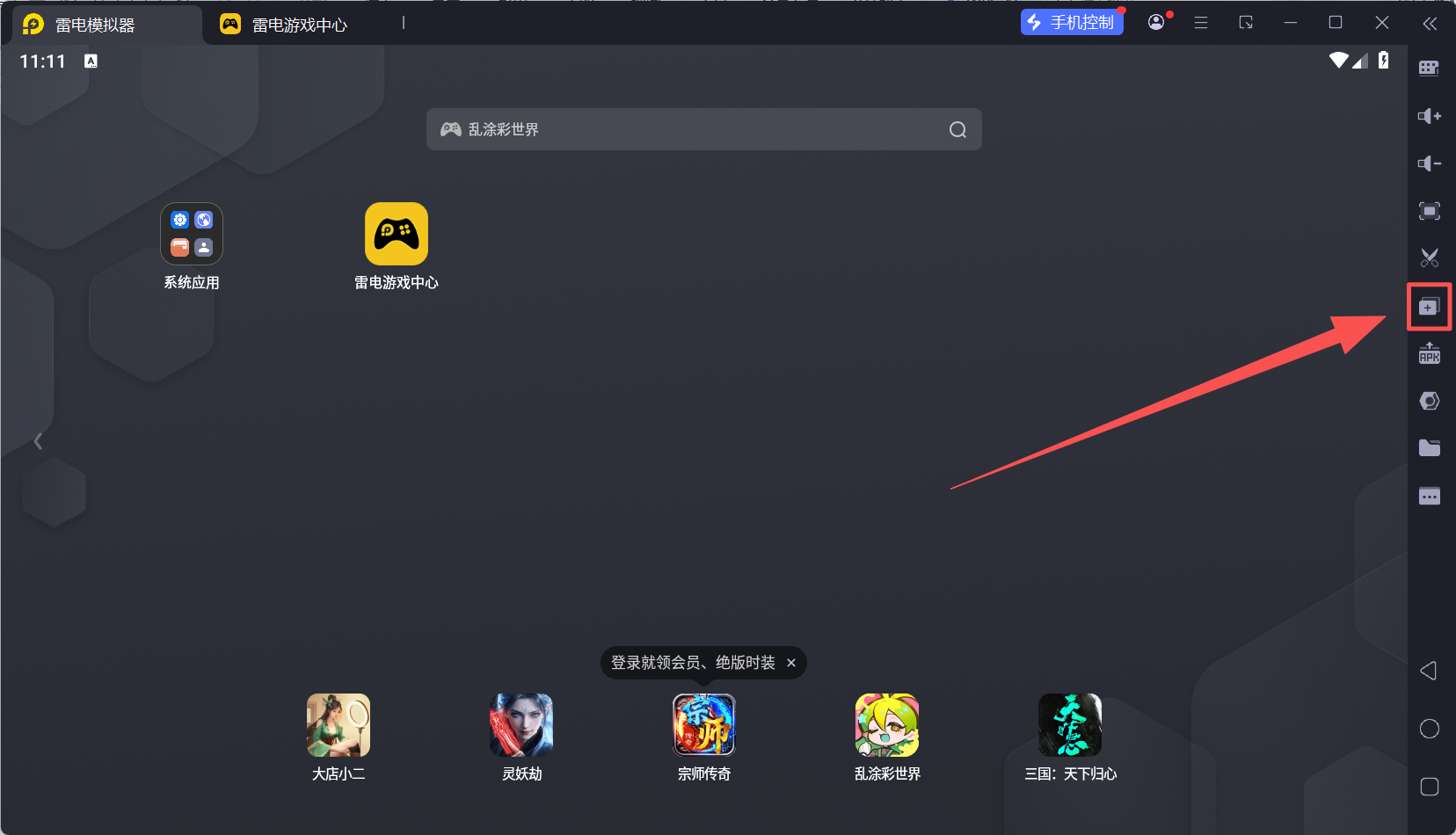Click the input method A icon in status bar
The image size is (1456, 835).
91,61
